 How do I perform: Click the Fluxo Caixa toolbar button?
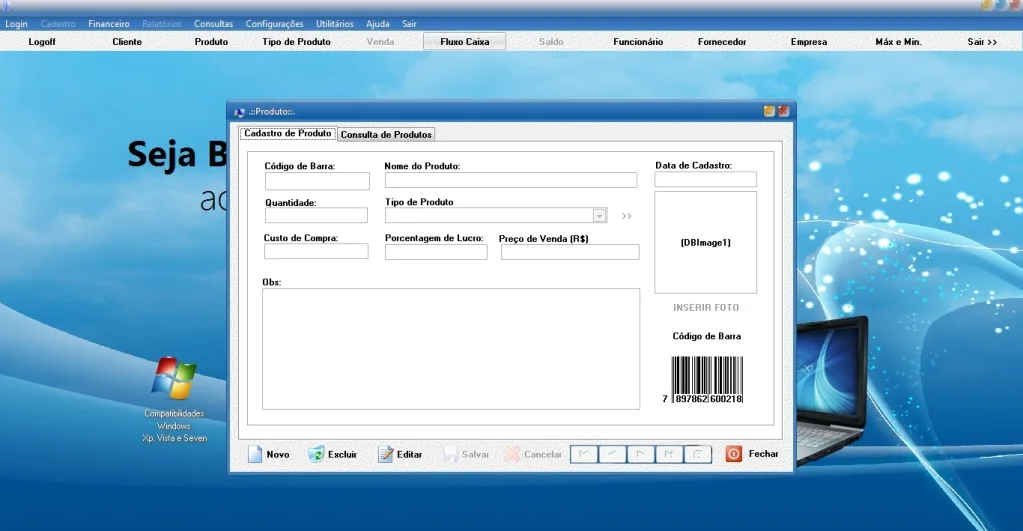point(465,42)
